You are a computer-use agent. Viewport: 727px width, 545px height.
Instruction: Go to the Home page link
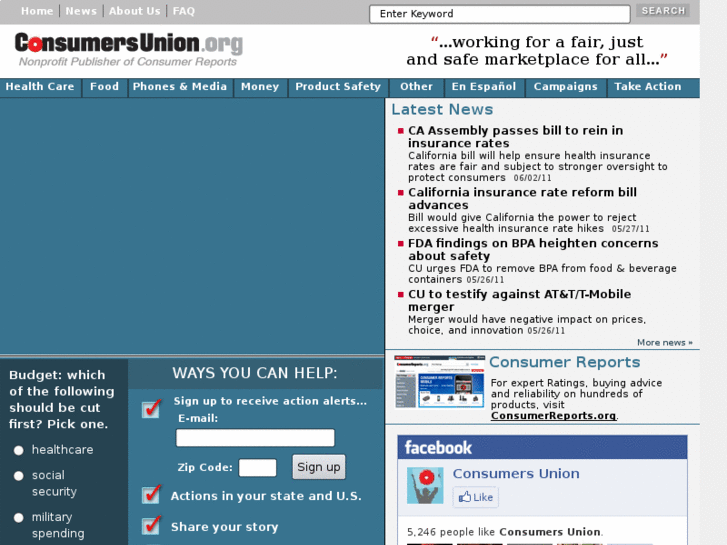(37, 11)
